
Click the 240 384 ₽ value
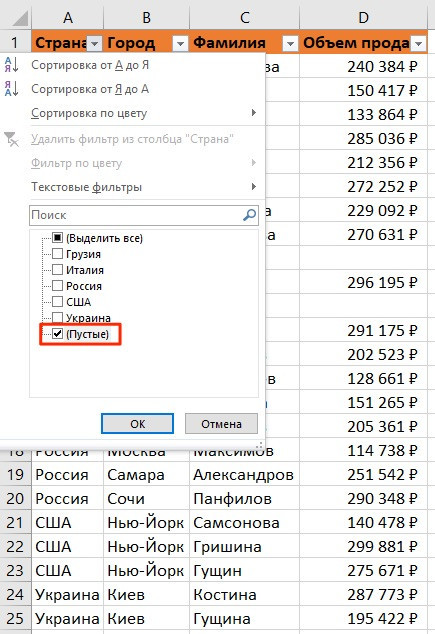tap(382, 66)
